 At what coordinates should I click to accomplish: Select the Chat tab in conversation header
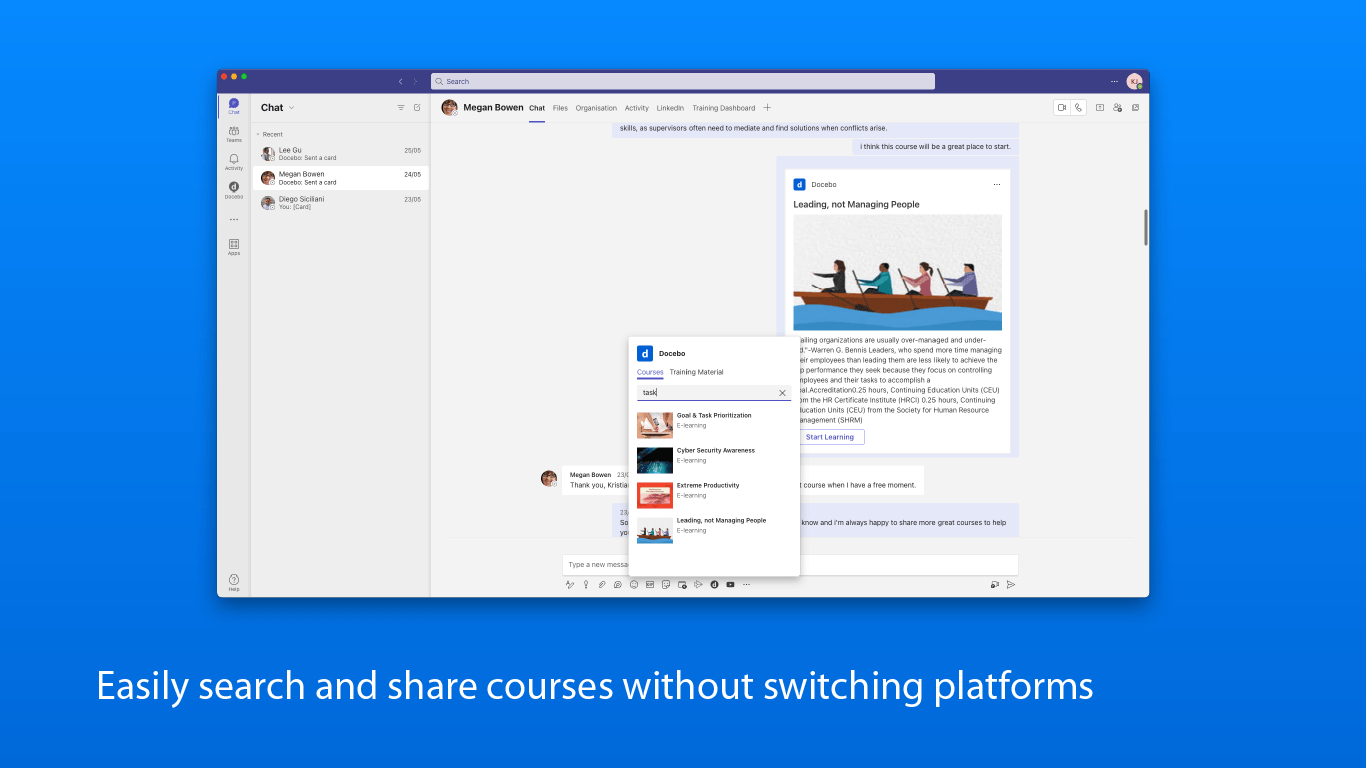(x=537, y=108)
